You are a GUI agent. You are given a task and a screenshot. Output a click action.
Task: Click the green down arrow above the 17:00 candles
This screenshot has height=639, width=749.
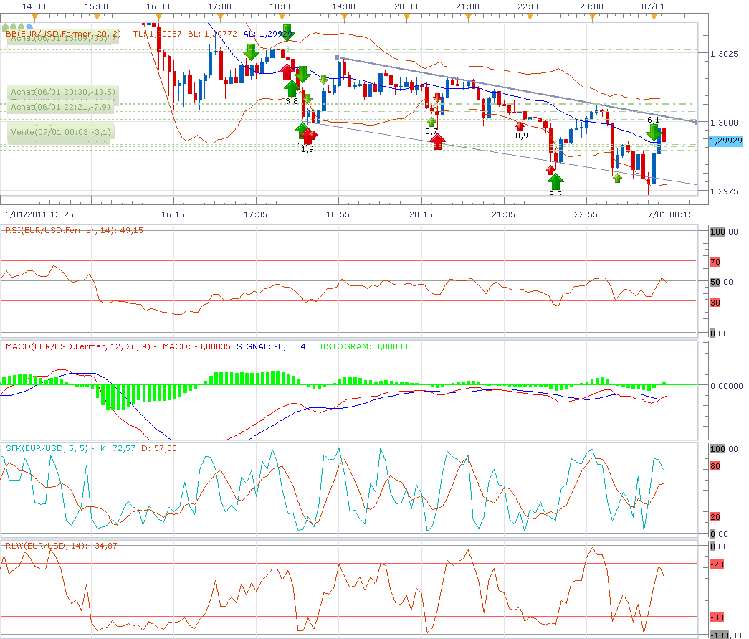pyautogui.click(x=250, y=51)
